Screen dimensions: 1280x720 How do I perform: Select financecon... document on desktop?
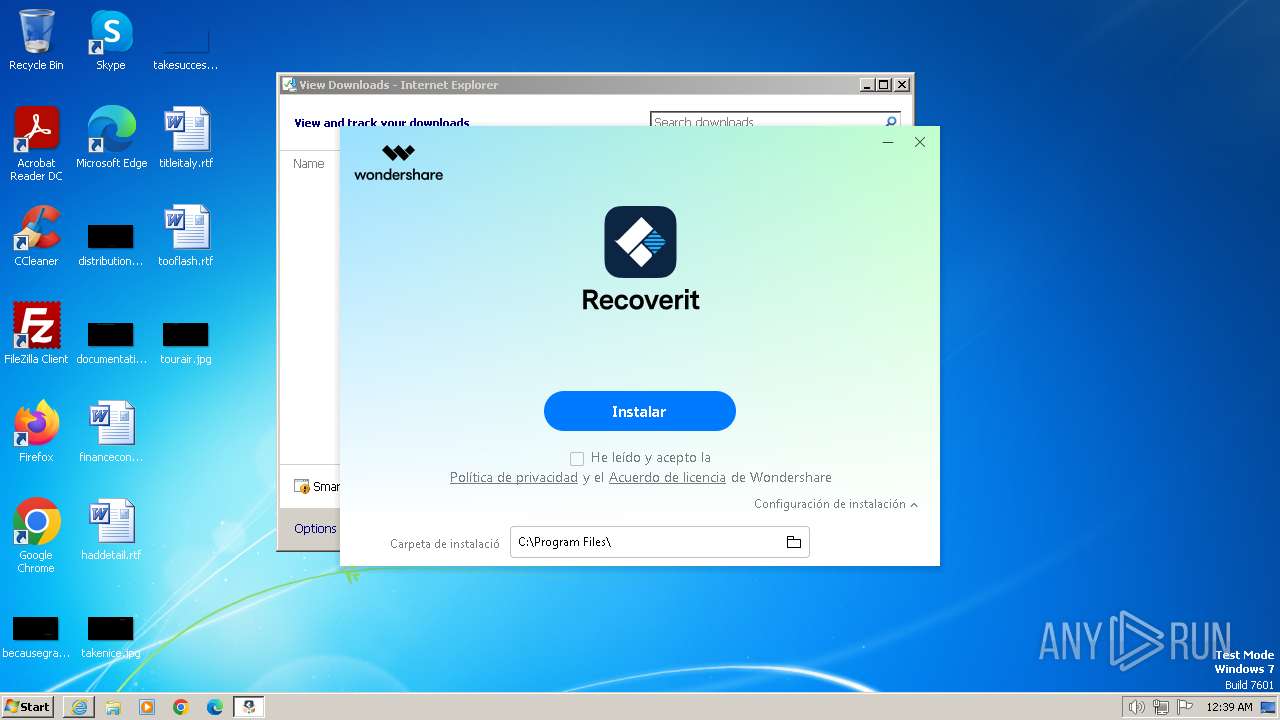[x=111, y=432]
